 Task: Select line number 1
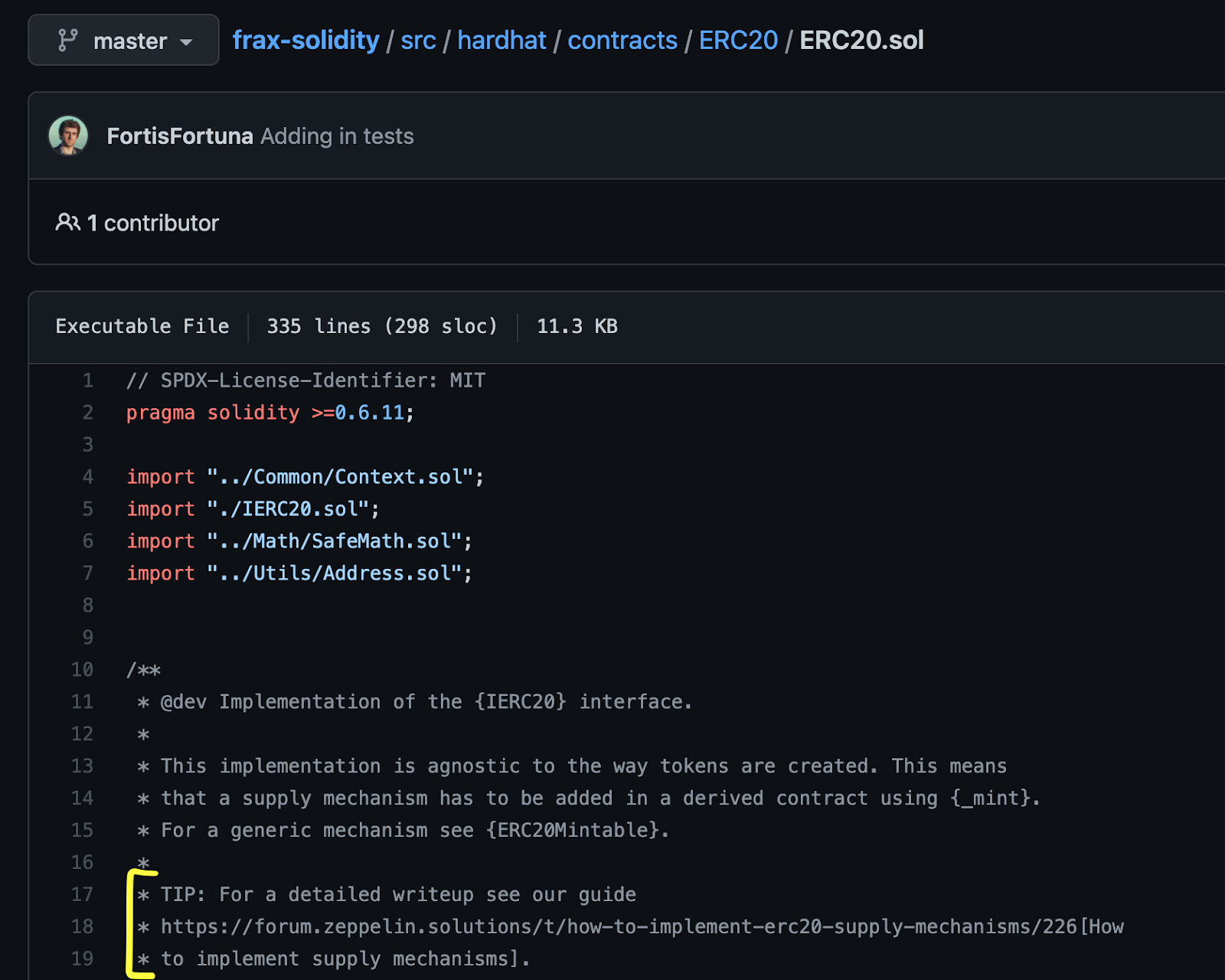click(x=88, y=381)
